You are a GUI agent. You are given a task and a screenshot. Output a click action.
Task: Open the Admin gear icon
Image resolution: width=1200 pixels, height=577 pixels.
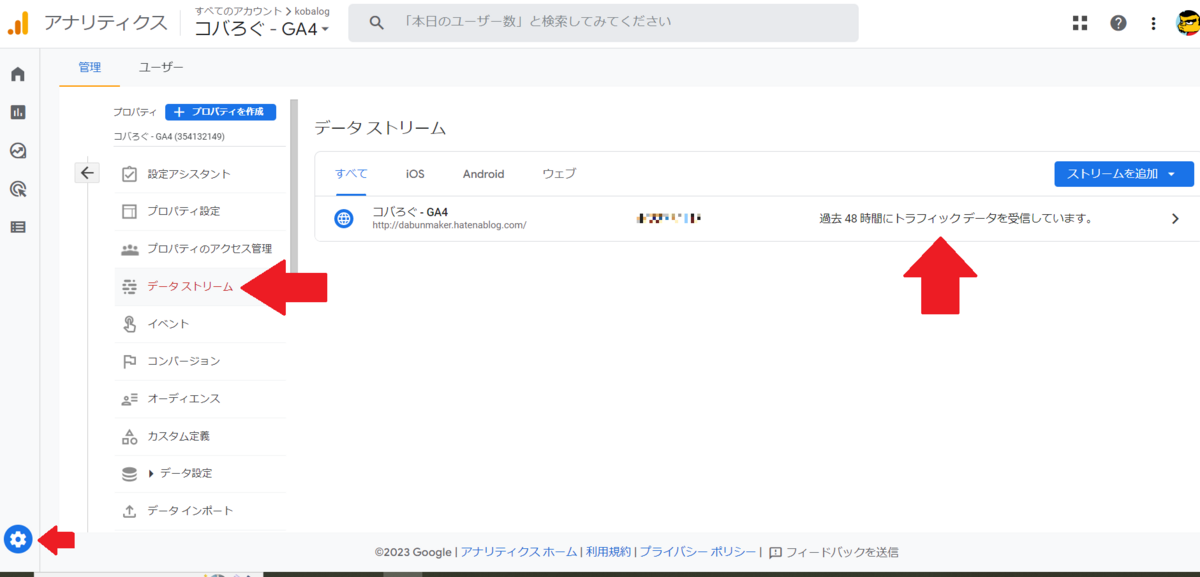(x=18, y=540)
